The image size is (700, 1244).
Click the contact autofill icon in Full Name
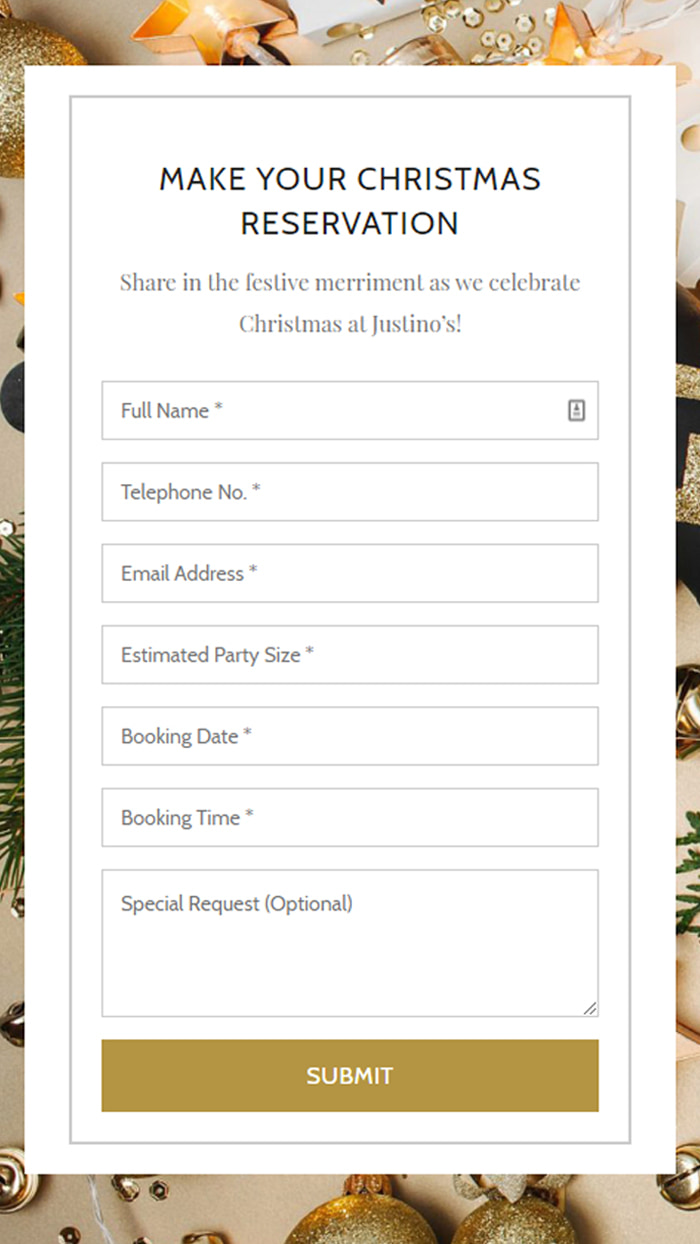pyautogui.click(x=576, y=410)
